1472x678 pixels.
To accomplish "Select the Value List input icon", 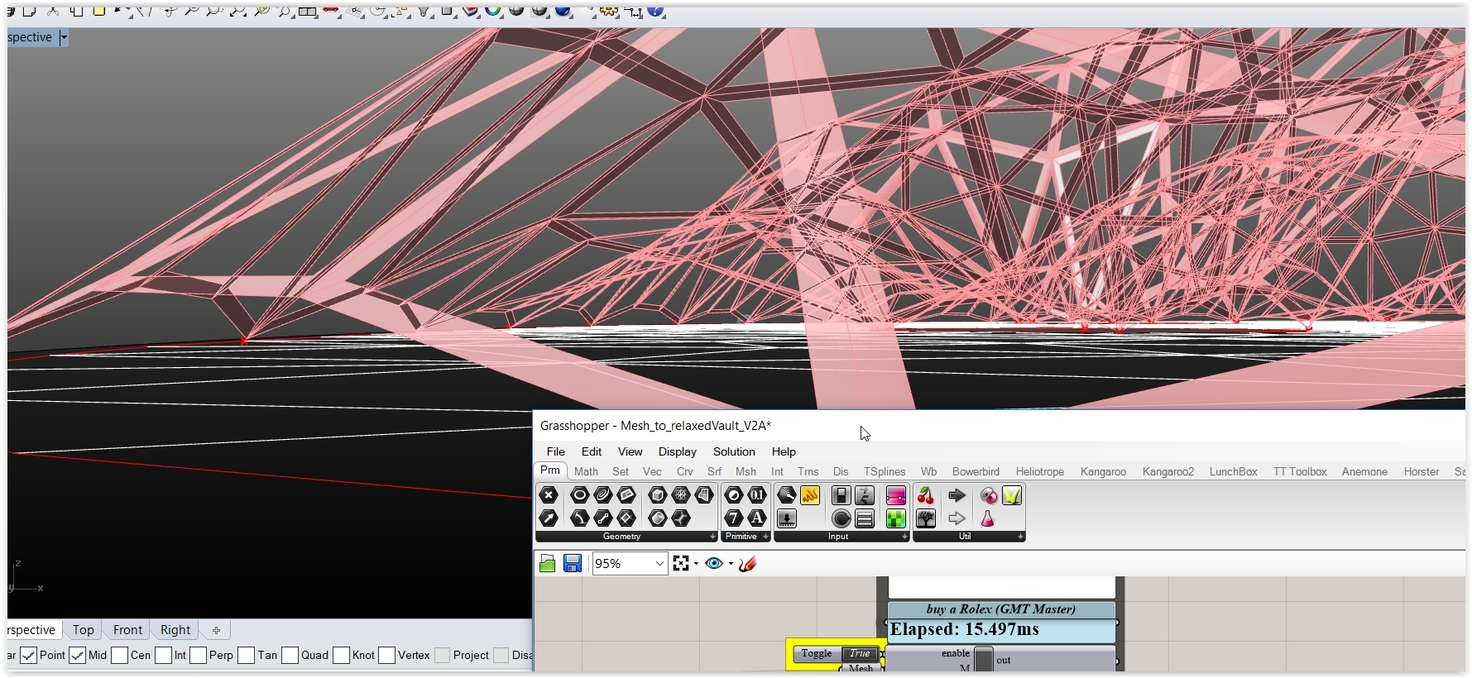I will click(x=865, y=518).
